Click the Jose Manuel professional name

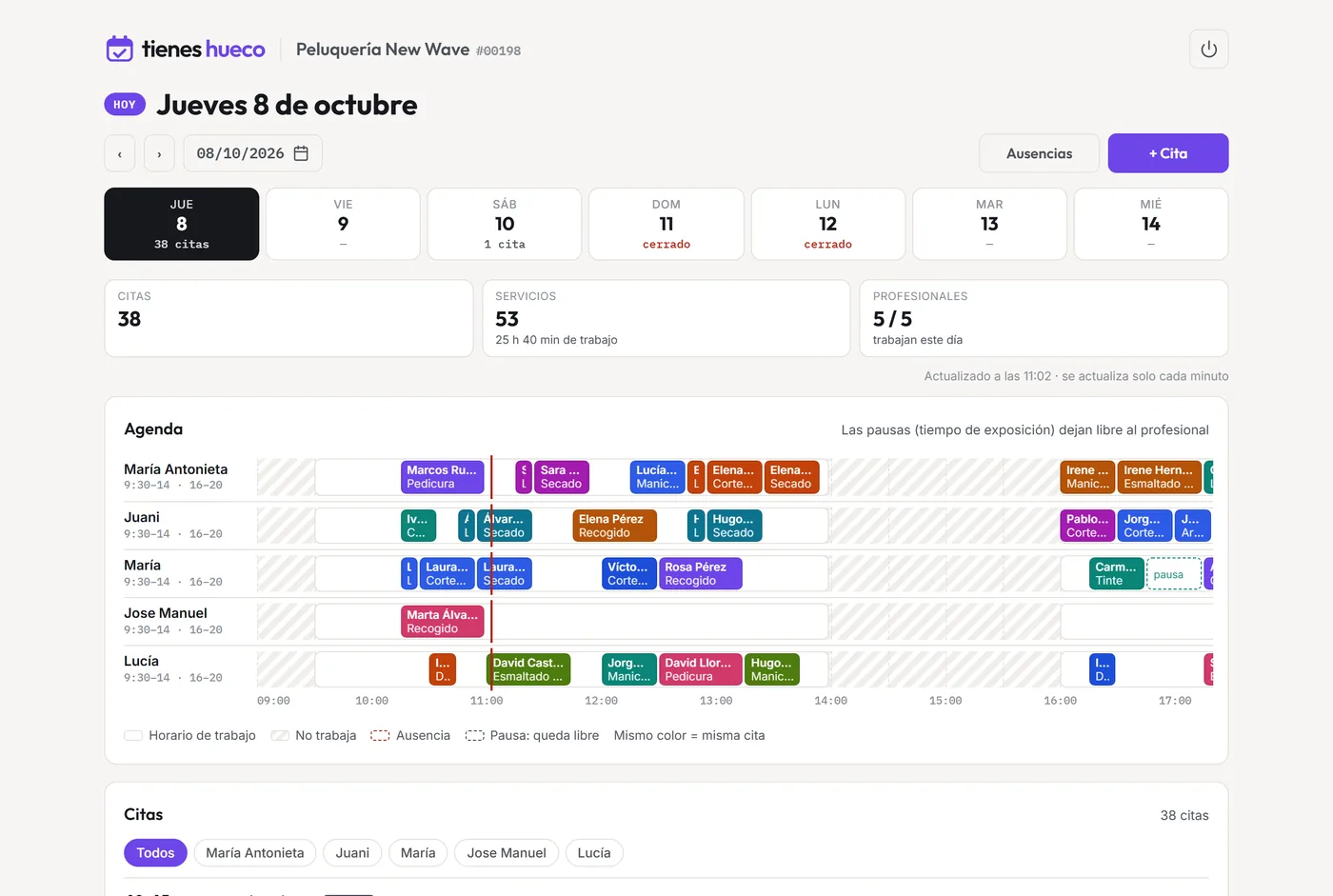[166, 613]
